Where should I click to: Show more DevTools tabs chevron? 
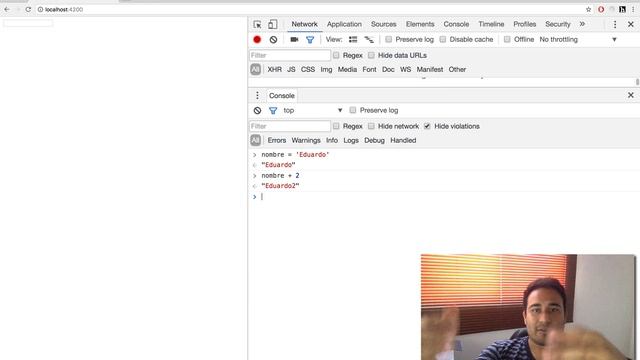(x=582, y=24)
